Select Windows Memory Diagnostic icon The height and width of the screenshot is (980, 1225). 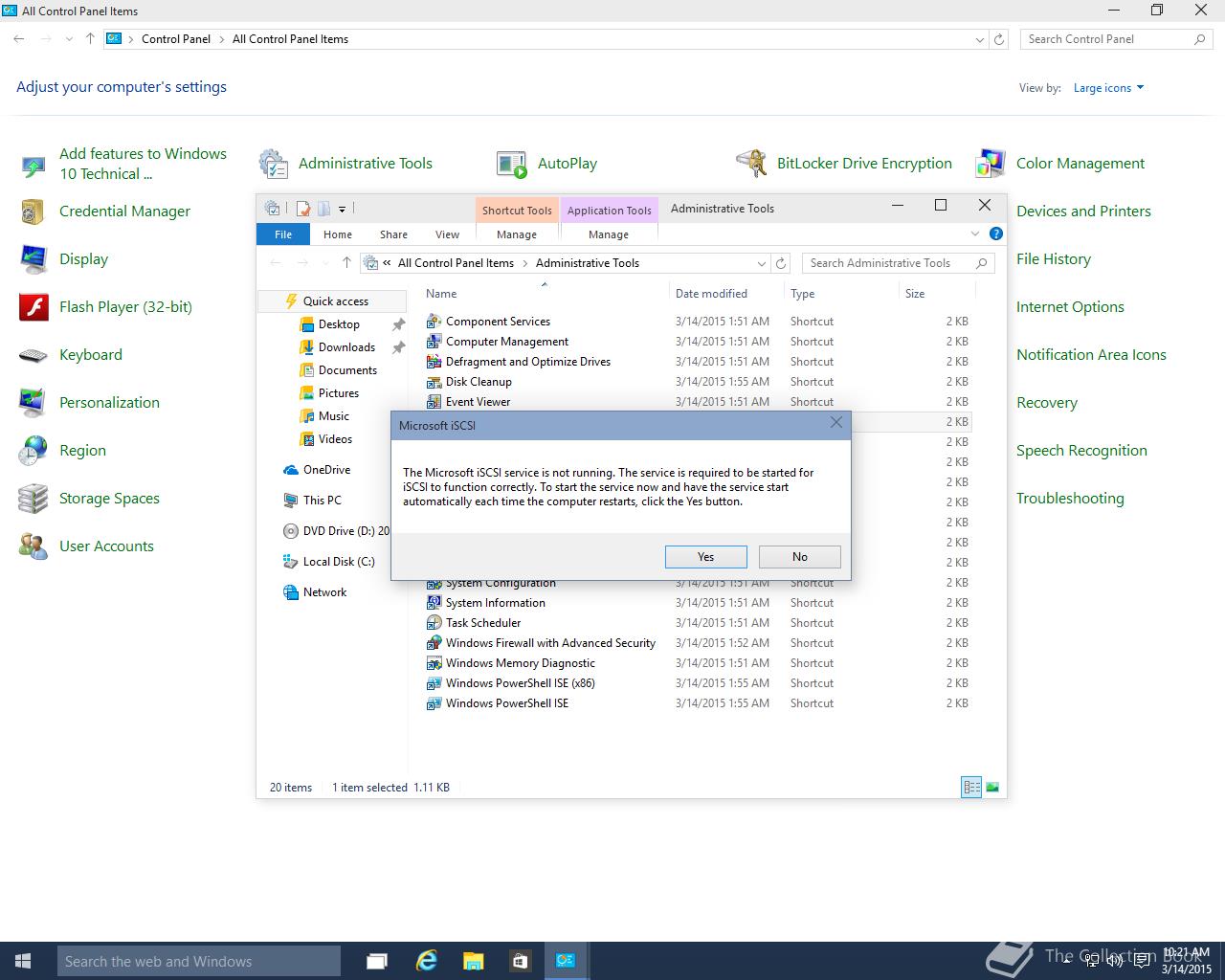434,663
